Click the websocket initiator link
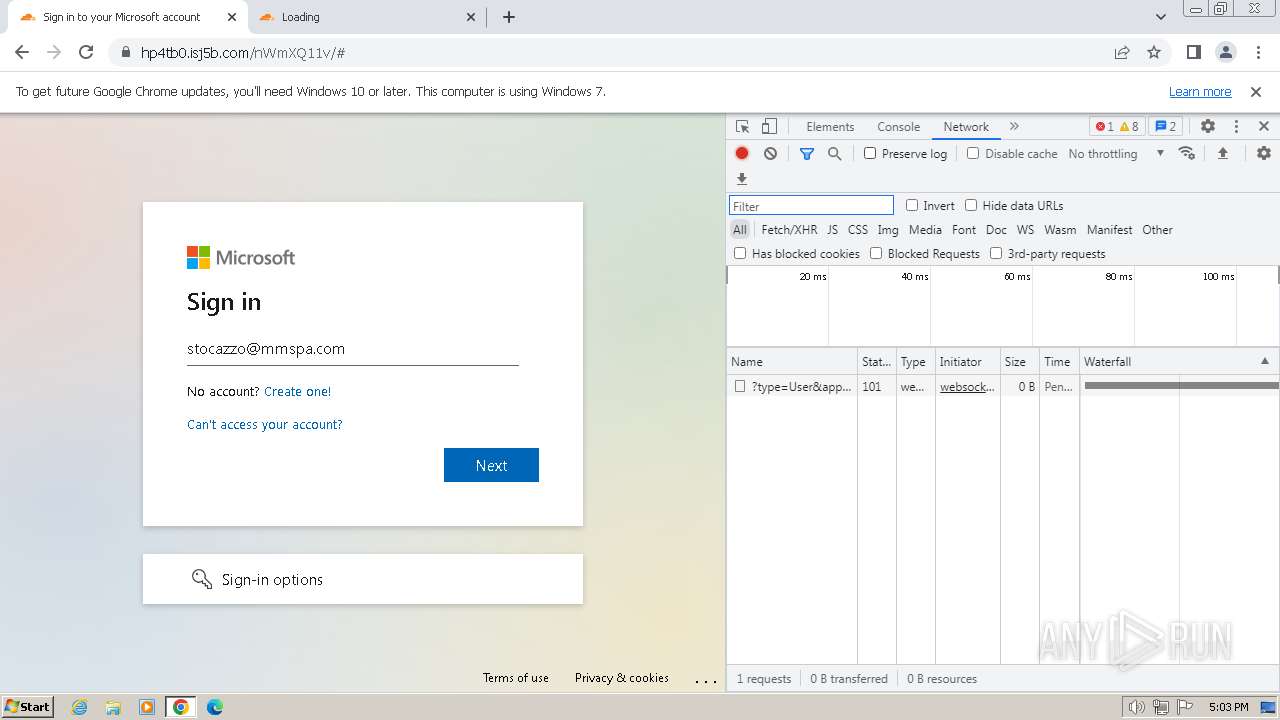Image resolution: width=1280 pixels, height=720 pixels. coord(967,386)
